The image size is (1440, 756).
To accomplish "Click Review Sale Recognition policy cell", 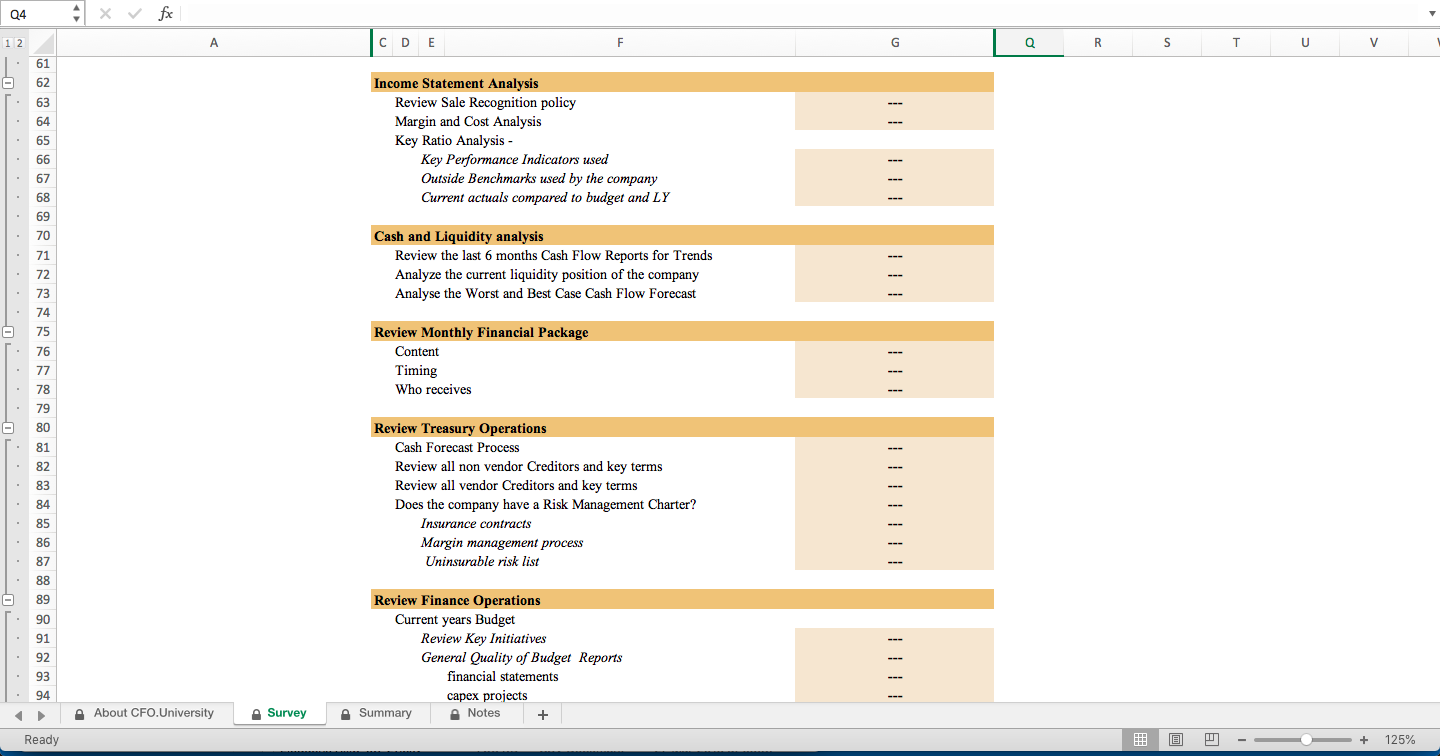I will pyautogui.click(x=485, y=102).
